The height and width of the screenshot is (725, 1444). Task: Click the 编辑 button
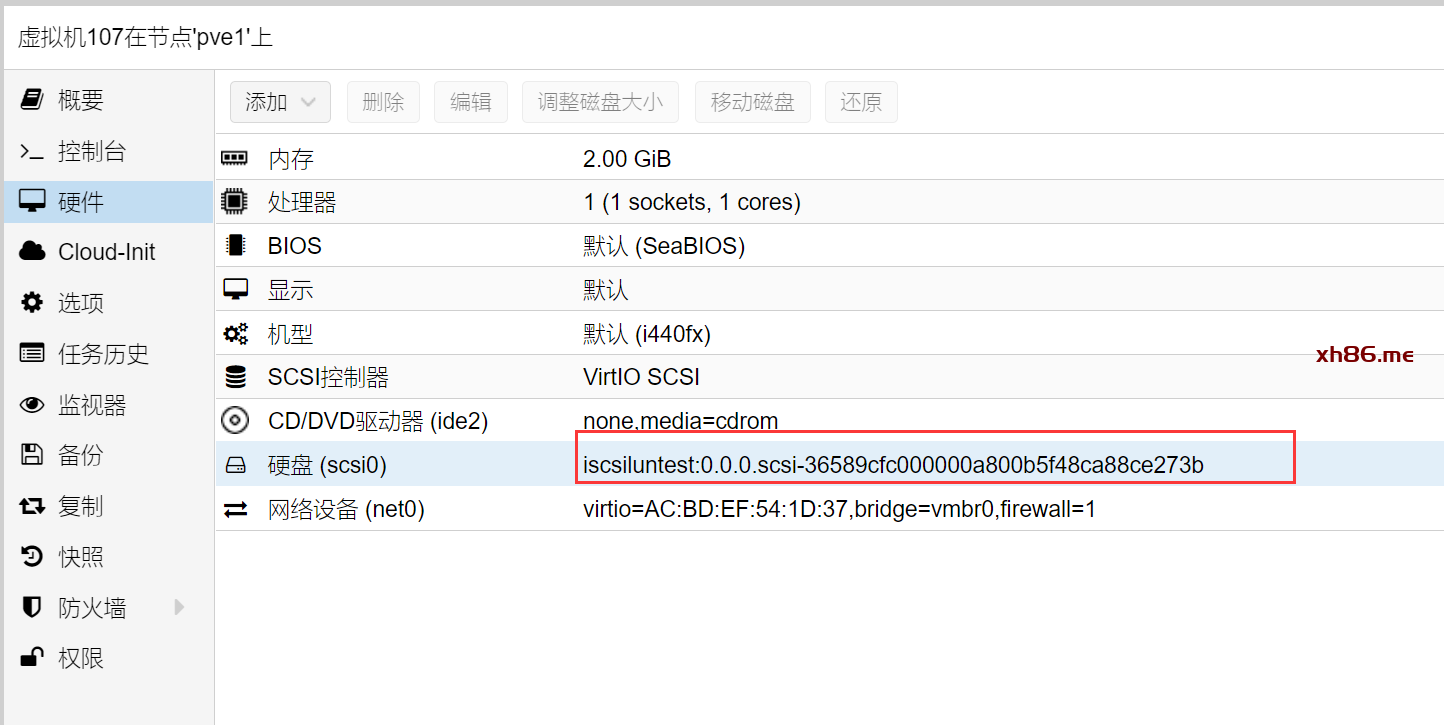pyautogui.click(x=470, y=102)
